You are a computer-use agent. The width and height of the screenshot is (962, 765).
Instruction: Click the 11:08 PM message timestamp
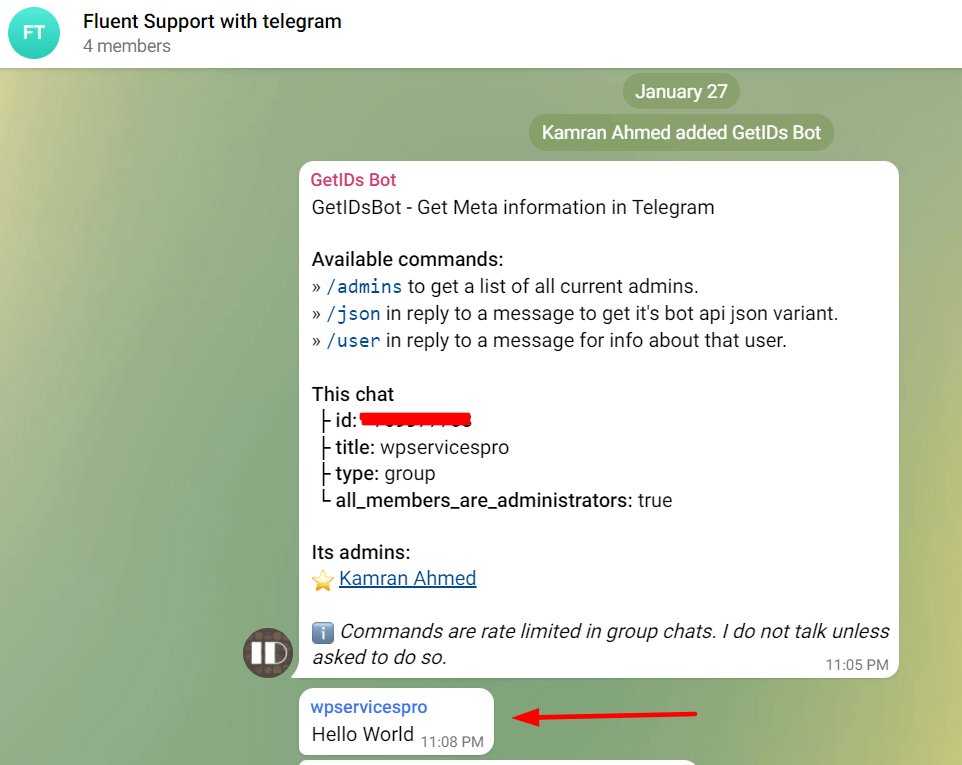click(x=452, y=742)
